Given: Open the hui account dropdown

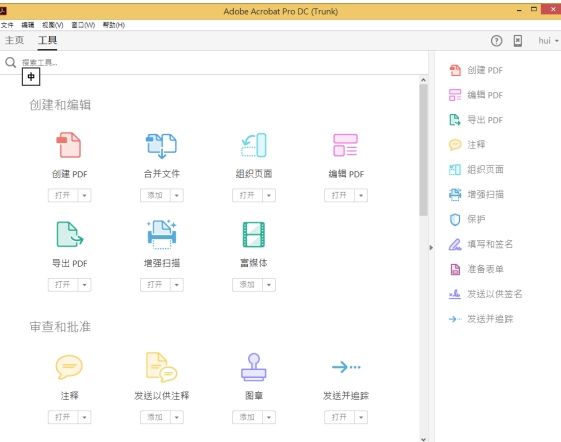Looking at the screenshot, I should [548, 41].
